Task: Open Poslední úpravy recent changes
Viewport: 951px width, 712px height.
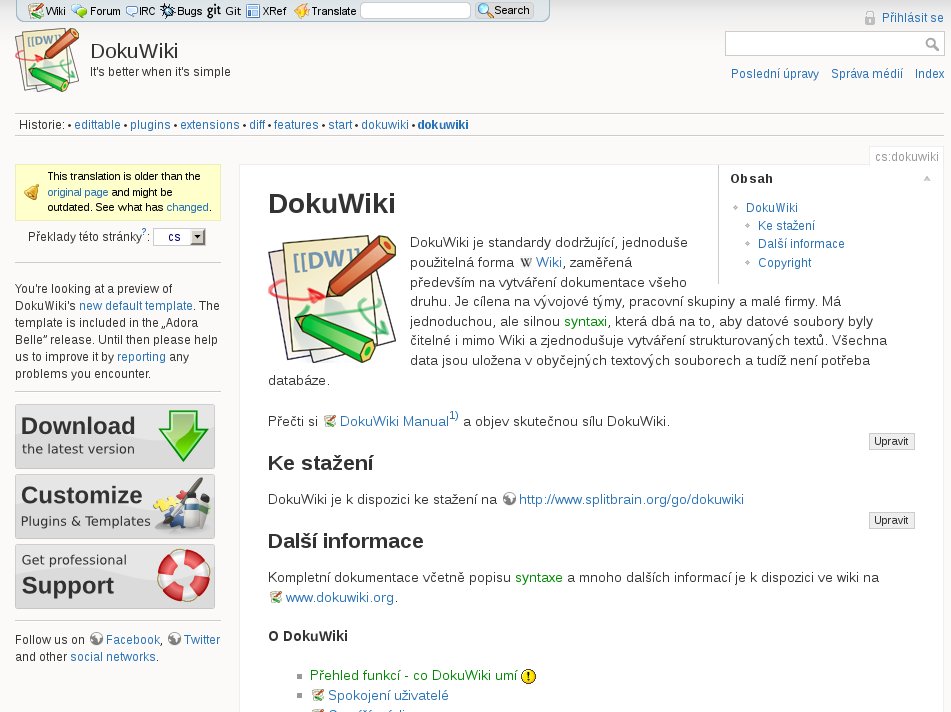Action: pyautogui.click(x=775, y=73)
